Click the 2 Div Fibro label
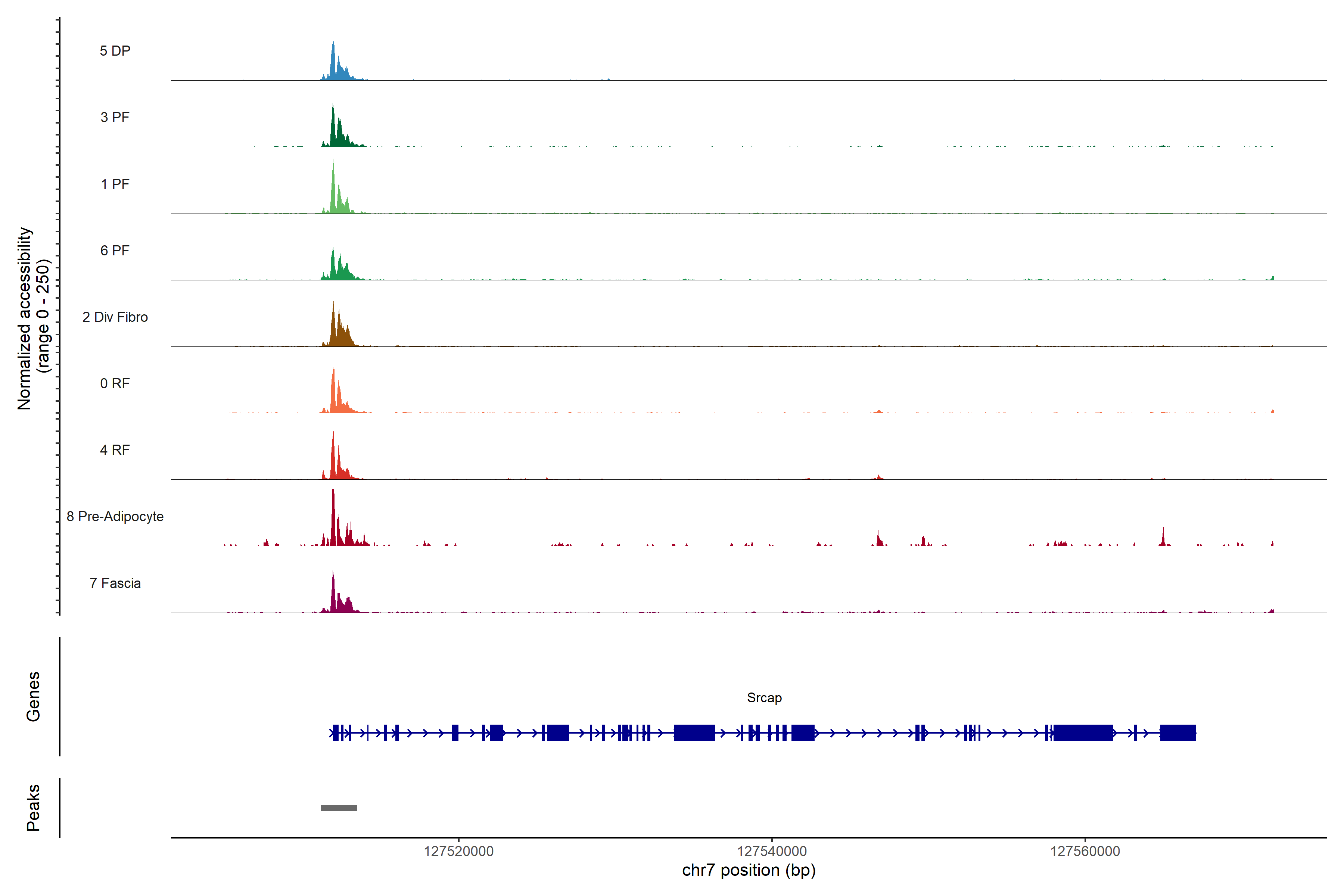The width and height of the screenshot is (1344, 896). coord(115,317)
